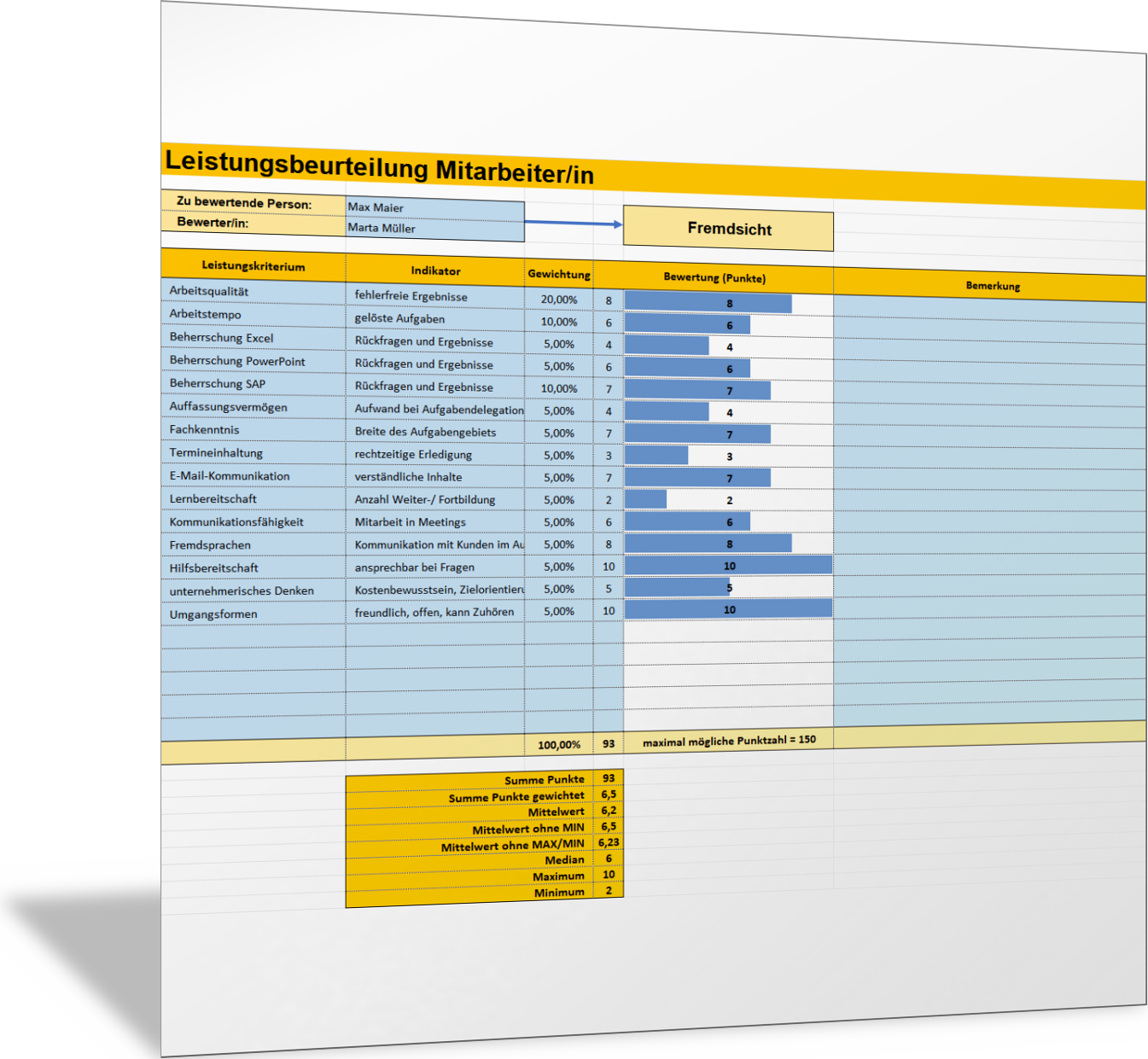Click the 'Anzahl Weiter-/ Fortbildung' cell
The height and width of the screenshot is (1059, 1148).
pos(435,500)
